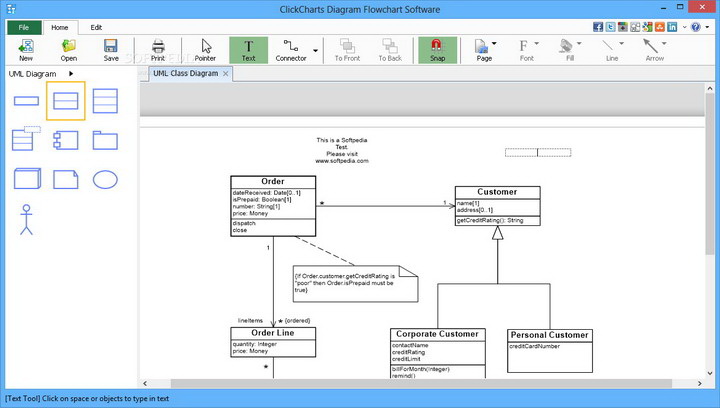Save the diagram with Save icon
The image size is (720, 408).
111,50
